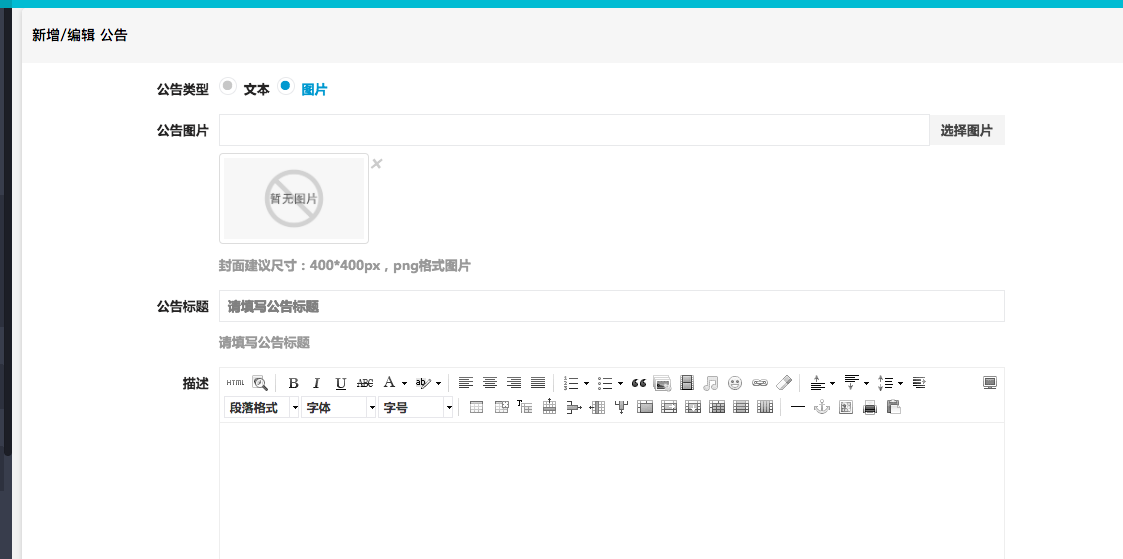Insert image via picture icon
1123x559 pixels.
[662, 383]
